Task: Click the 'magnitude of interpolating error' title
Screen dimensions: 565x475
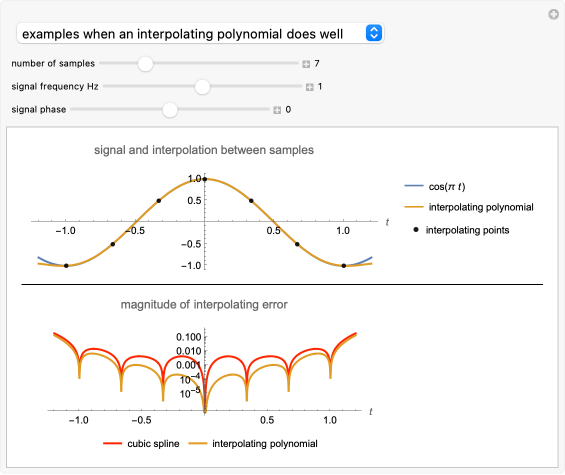Action: point(204,305)
